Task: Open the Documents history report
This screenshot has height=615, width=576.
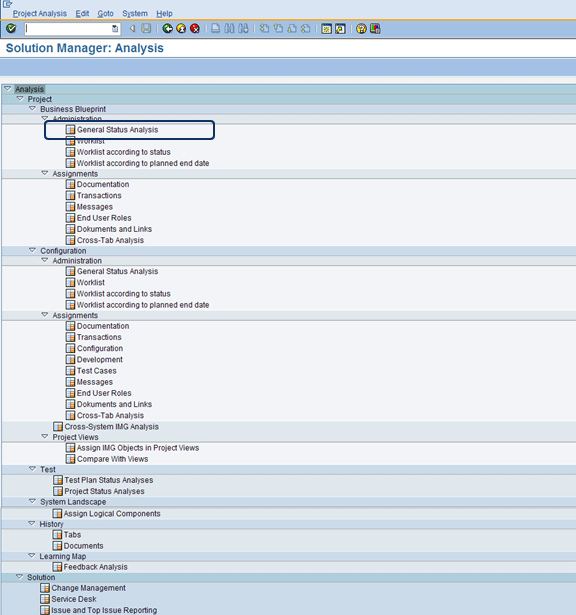Action: click(84, 546)
